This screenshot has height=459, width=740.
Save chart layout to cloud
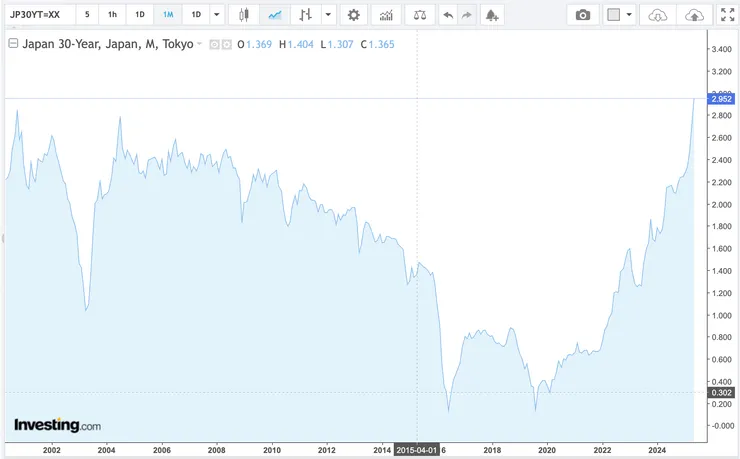(x=694, y=15)
